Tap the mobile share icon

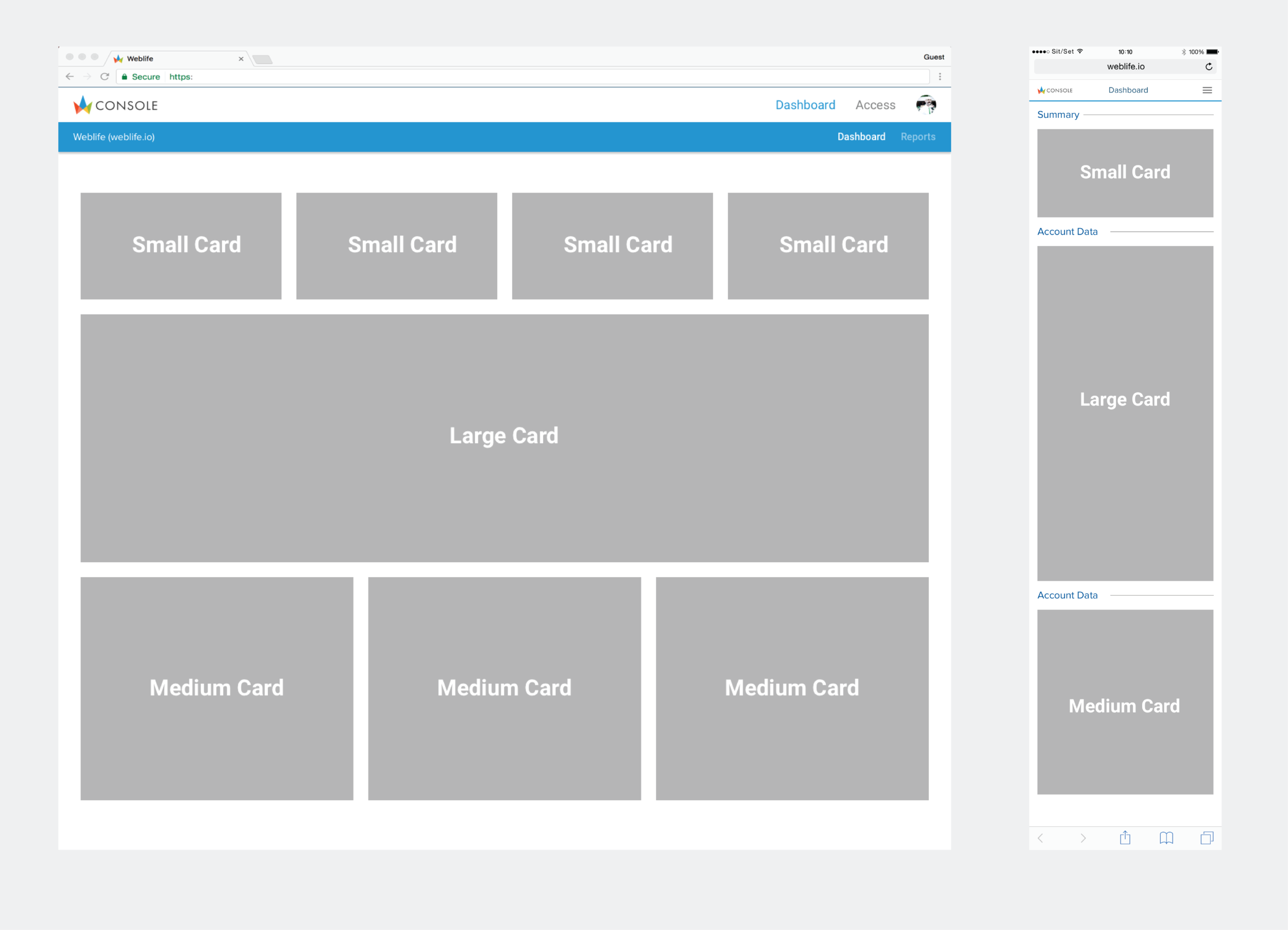(x=1125, y=838)
